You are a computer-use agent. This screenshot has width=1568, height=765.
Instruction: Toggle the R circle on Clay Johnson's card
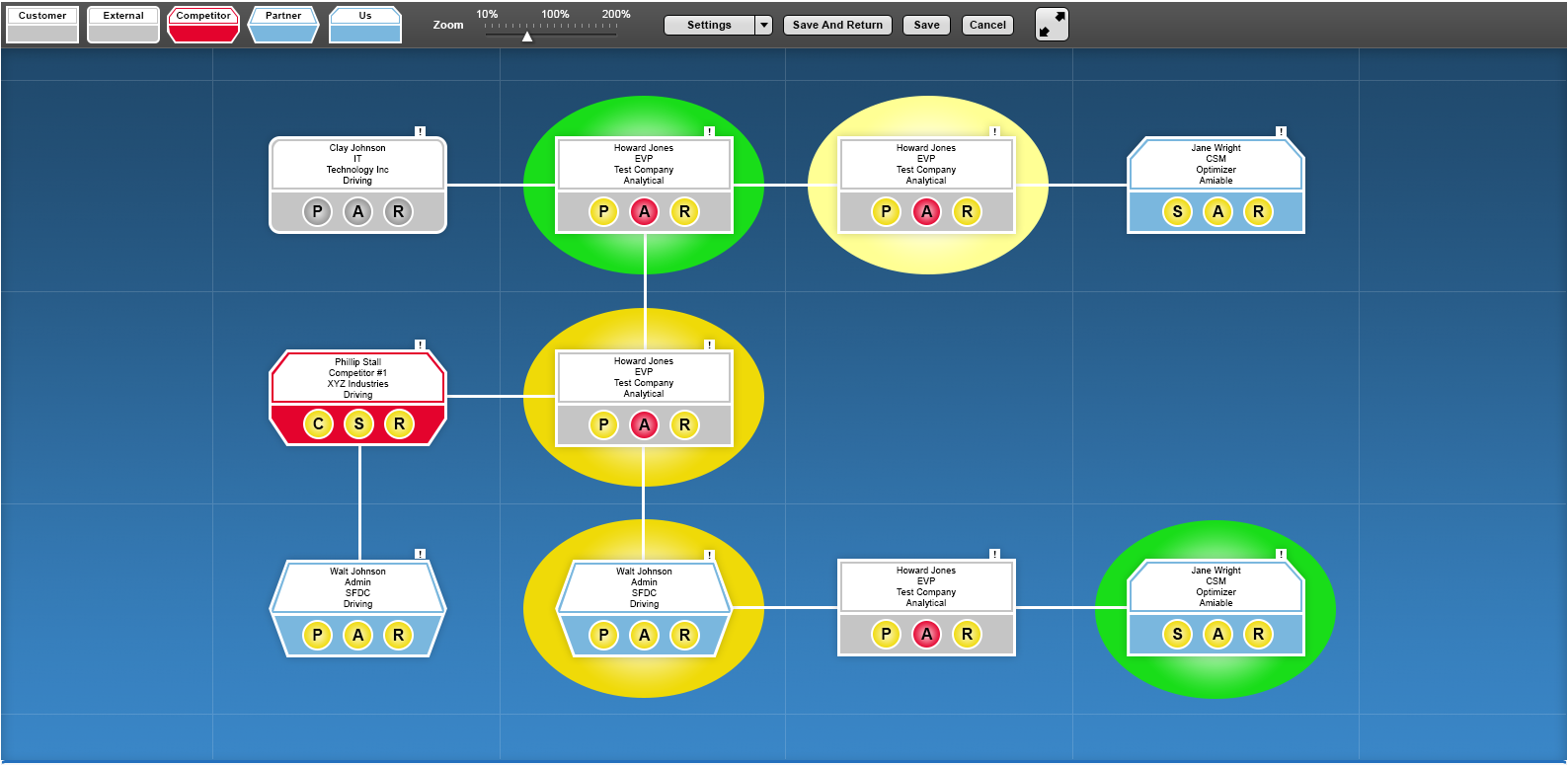398,211
